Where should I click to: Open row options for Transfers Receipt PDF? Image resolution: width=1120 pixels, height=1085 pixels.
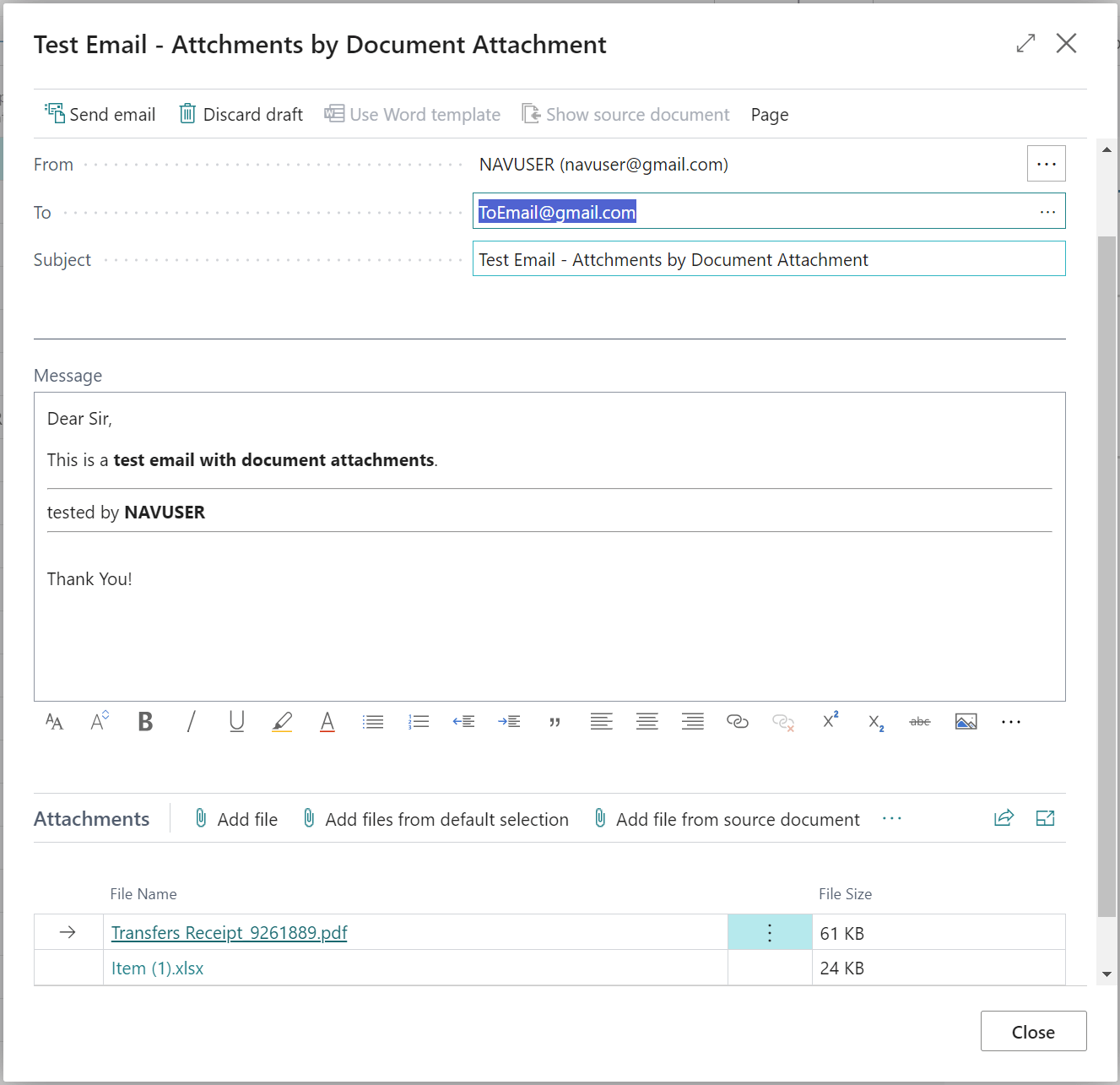[769, 932]
